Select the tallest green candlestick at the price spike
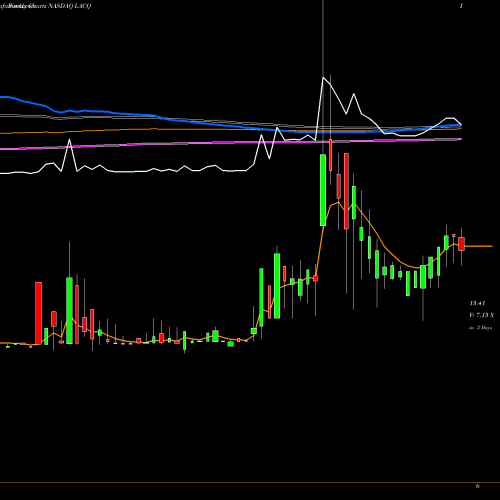This screenshot has width=500, height=500. pos(323,190)
